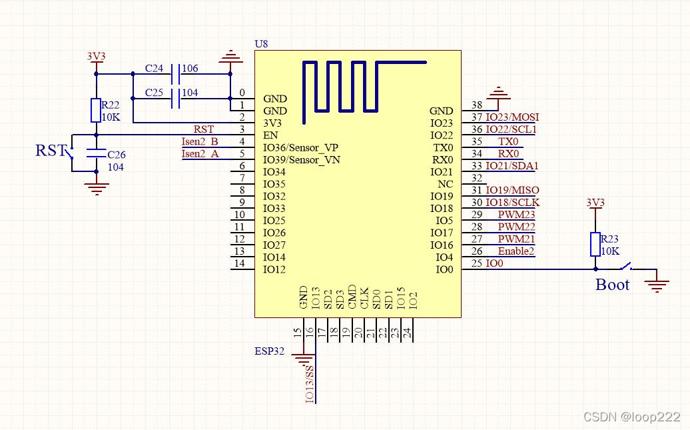Click the IO17 pin name
This screenshot has height=430, width=690.
(442, 233)
